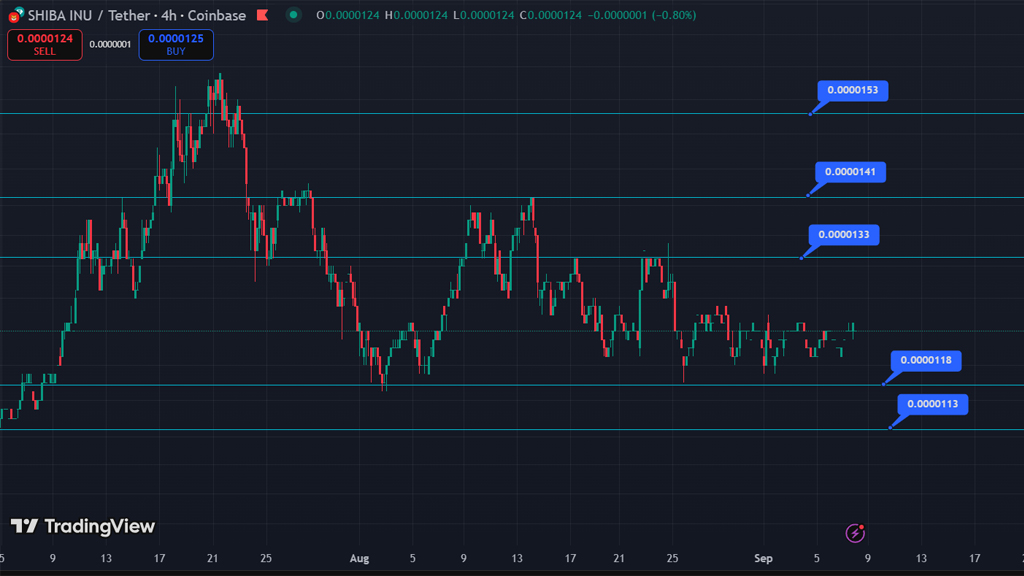Click the high price H0.0000124 value
Screen dimensions: 1024x576
(x=416, y=15)
